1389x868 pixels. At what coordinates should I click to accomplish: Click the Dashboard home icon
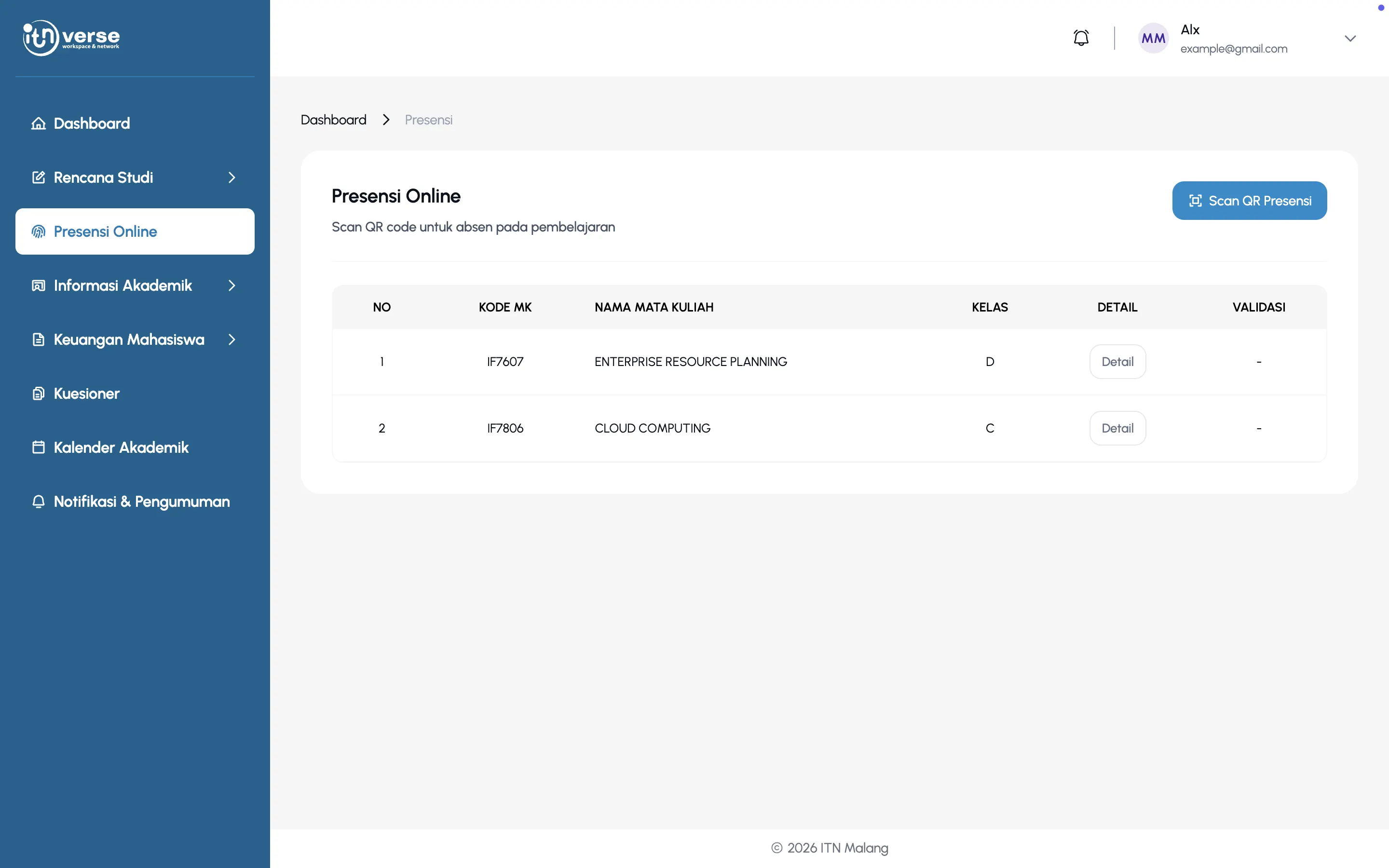(39, 123)
